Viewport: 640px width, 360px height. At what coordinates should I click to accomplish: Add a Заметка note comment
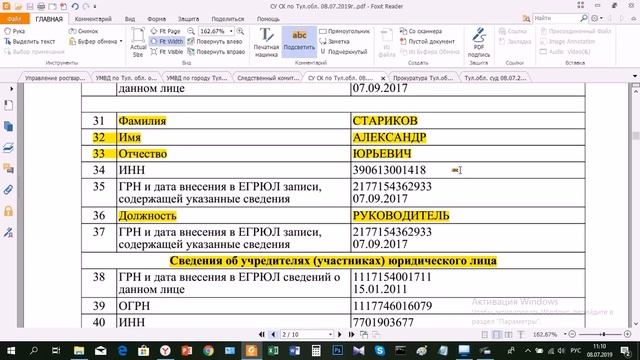point(334,41)
